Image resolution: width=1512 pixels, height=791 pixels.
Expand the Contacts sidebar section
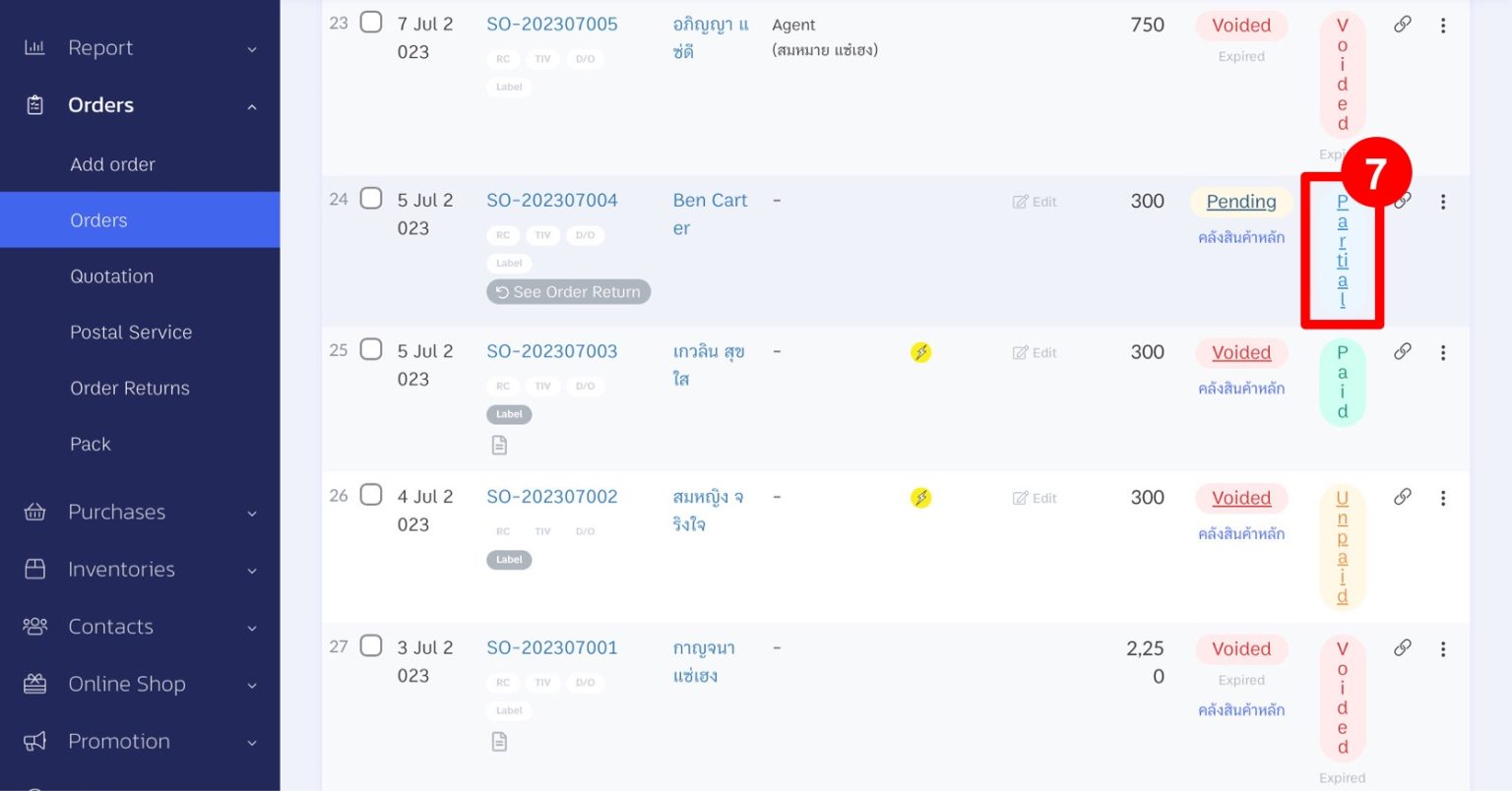(140, 627)
